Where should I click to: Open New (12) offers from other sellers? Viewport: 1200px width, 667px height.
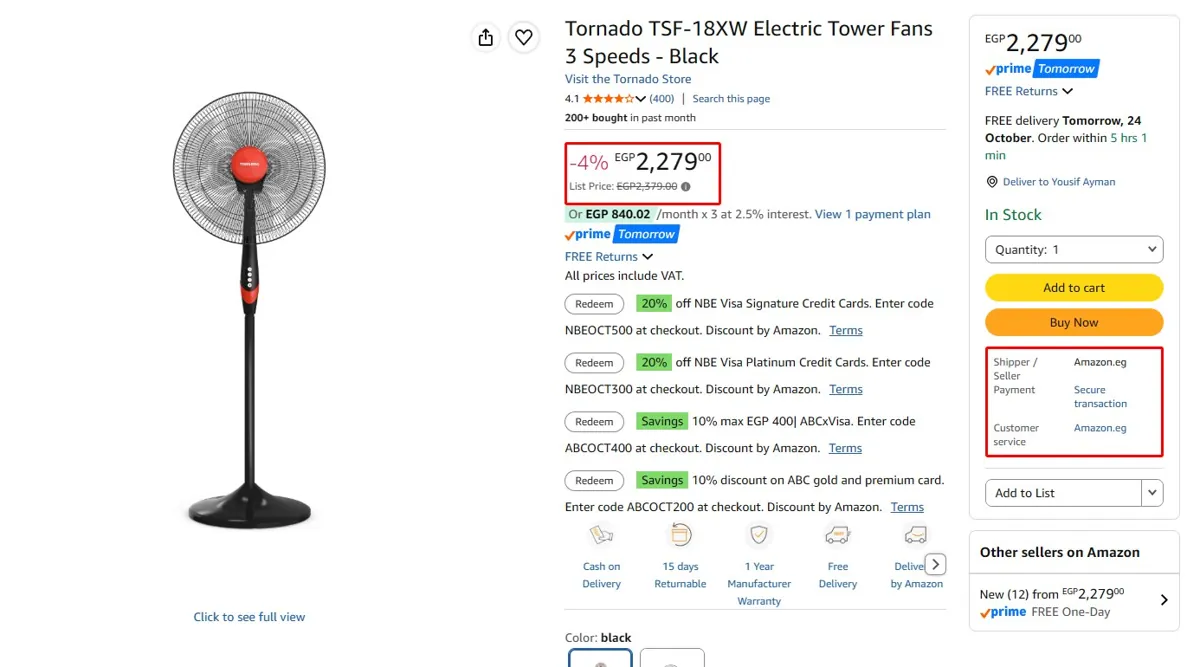pos(1074,602)
